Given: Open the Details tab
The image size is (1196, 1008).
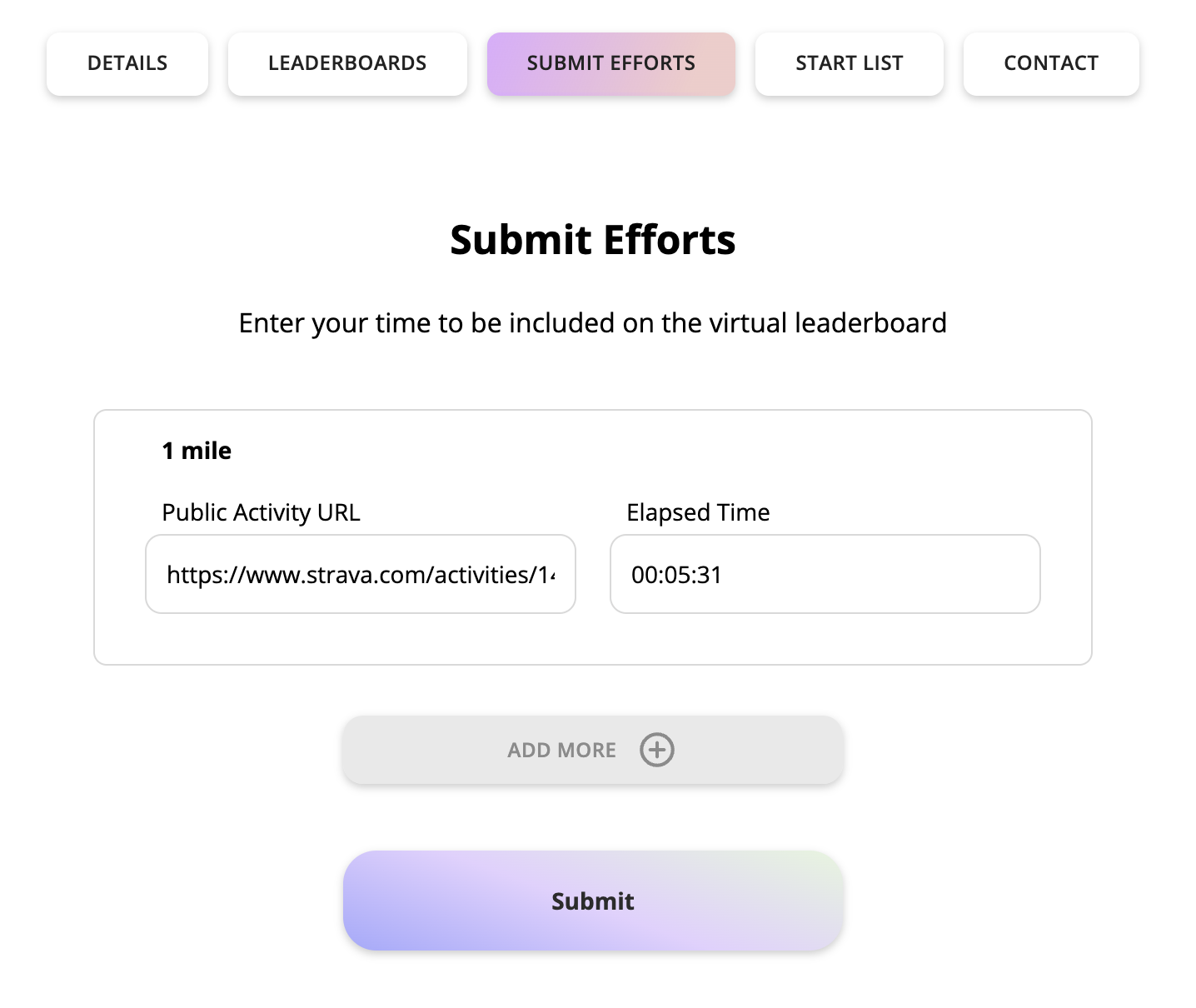Looking at the screenshot, I should (x=127, y=63).
